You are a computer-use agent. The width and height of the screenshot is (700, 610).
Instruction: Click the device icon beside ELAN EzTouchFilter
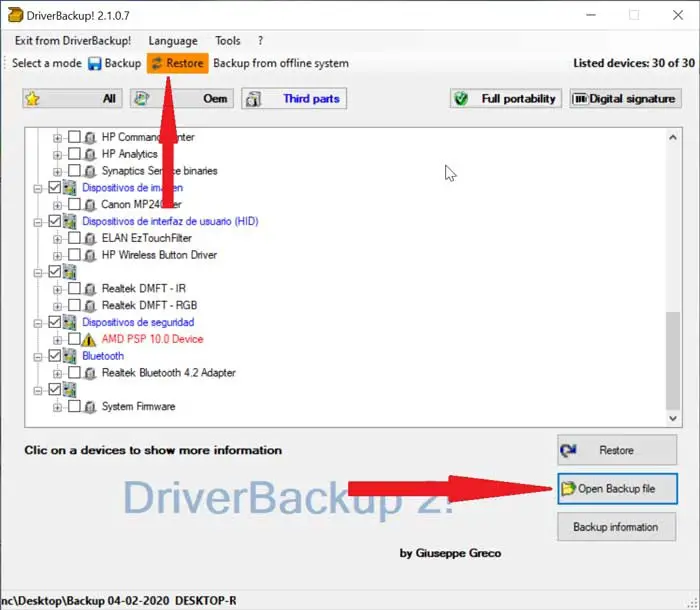tap(90, 238)
